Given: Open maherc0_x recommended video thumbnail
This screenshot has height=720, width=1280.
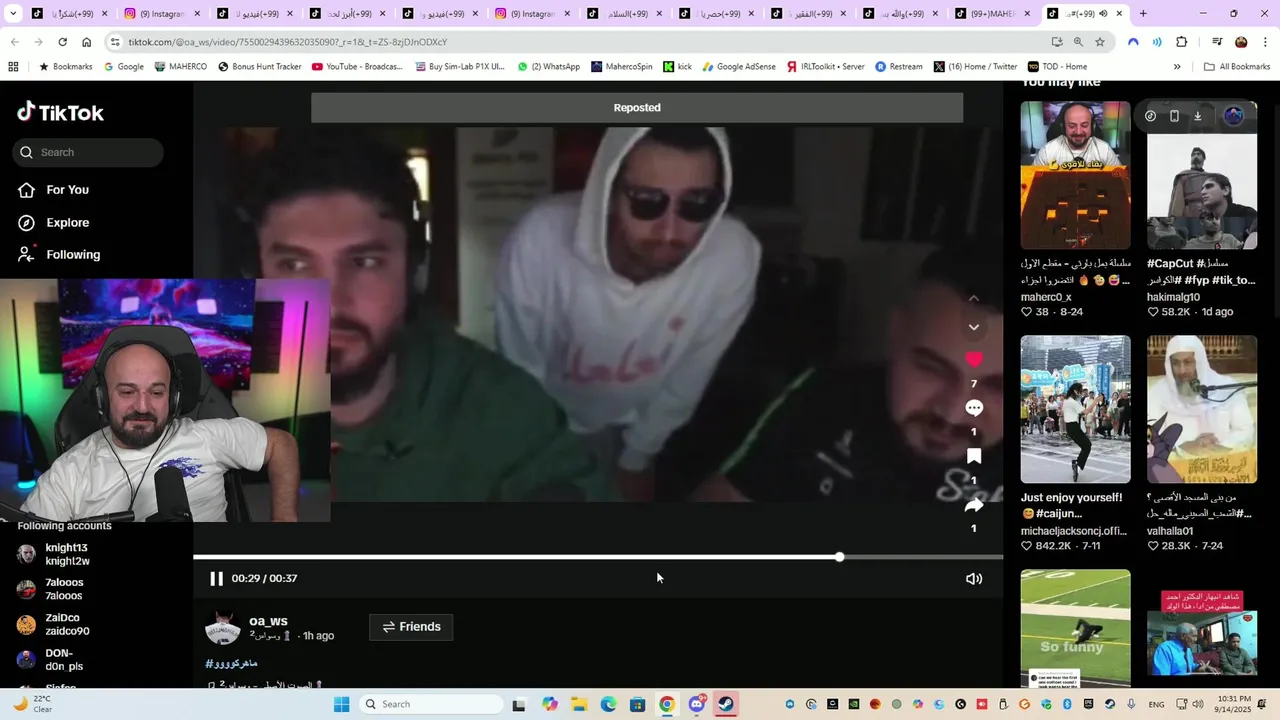Looking at the screenshot, I should pos(1075,175).
